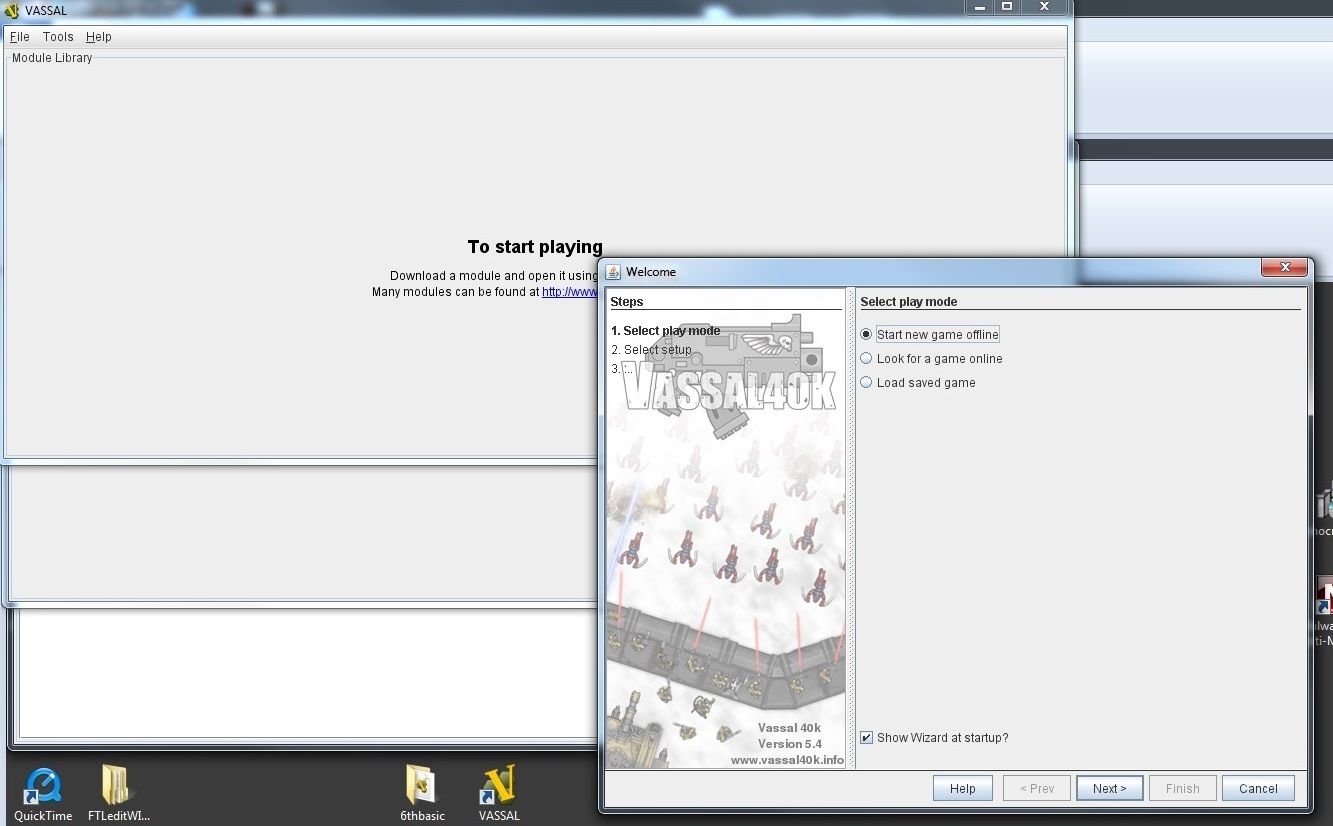
Task: Close the VASSAL main window
Action: point(1044,7)
